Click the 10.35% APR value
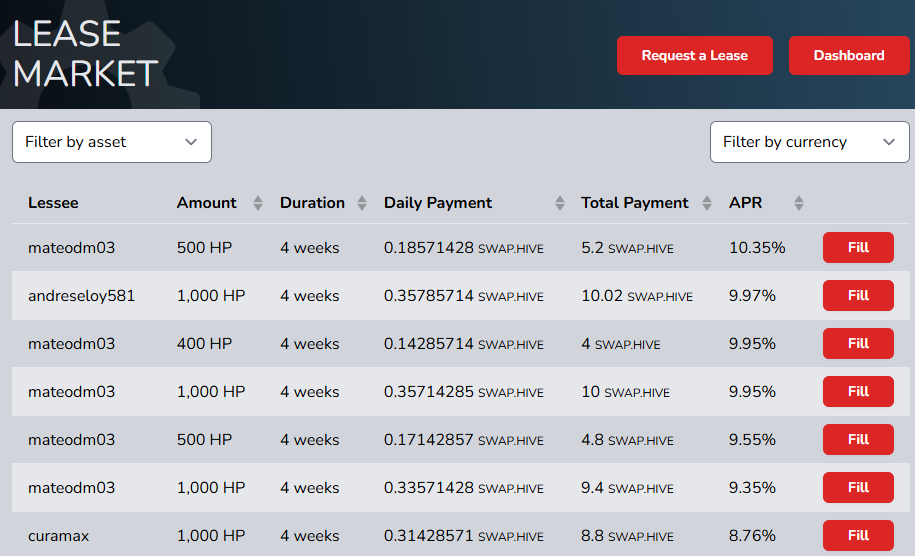915x556 pixels. [x=757, y=248]
